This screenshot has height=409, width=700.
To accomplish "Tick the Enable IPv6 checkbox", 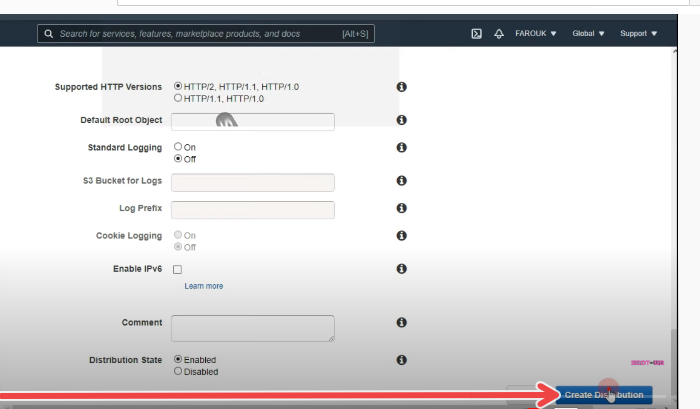I will [178, 269].
